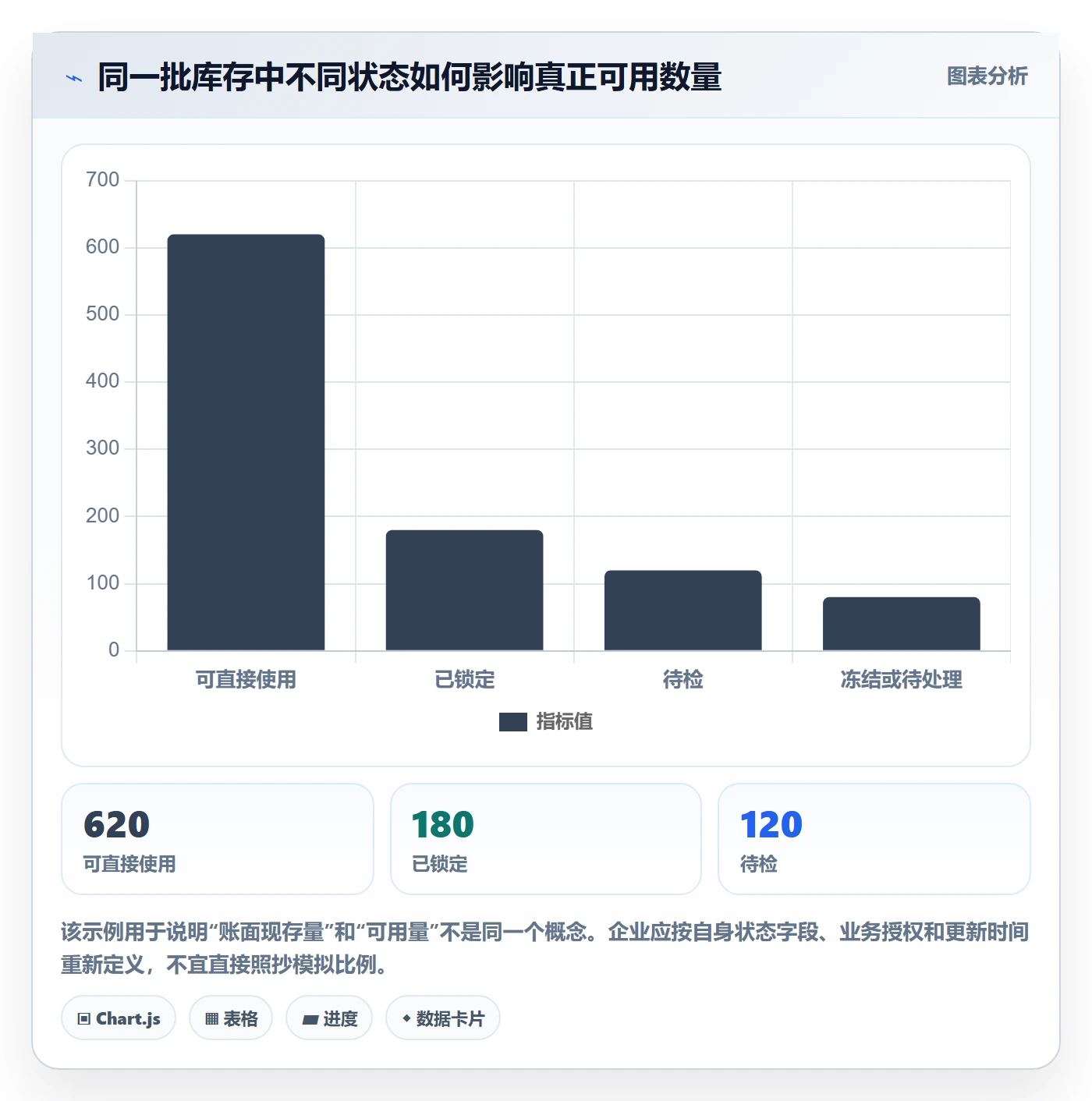The image size is (1092, 1101).
Task: Click the square icon in Chart.js chip
Action: (84, 1019)
